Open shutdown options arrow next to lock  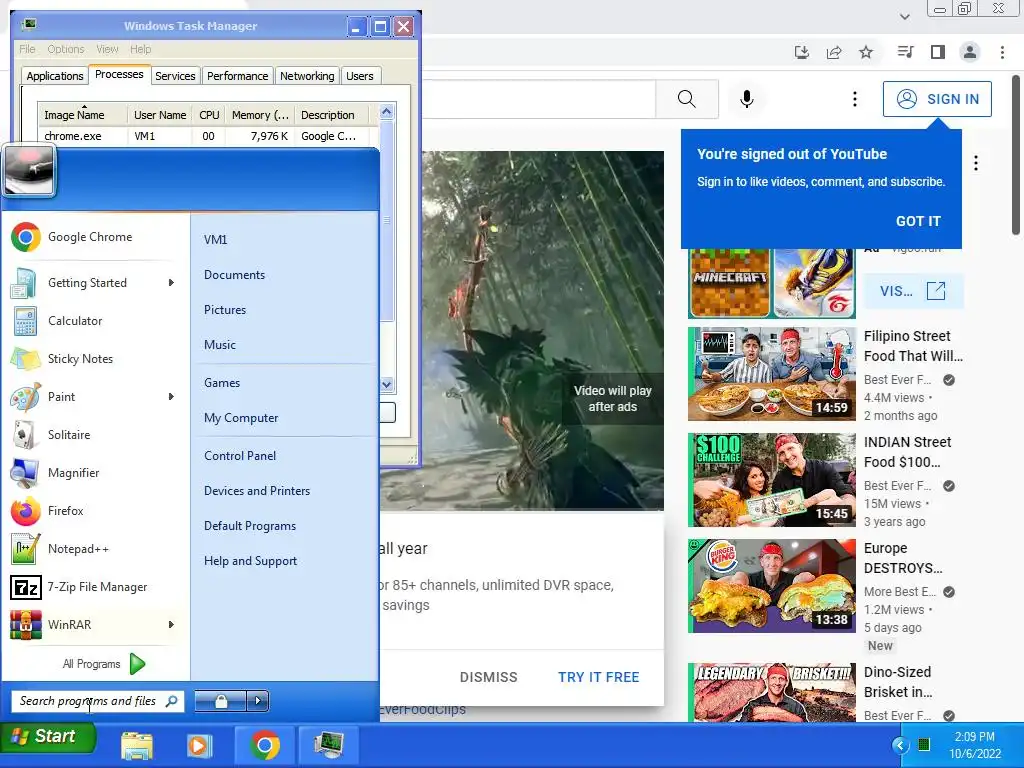258,701
